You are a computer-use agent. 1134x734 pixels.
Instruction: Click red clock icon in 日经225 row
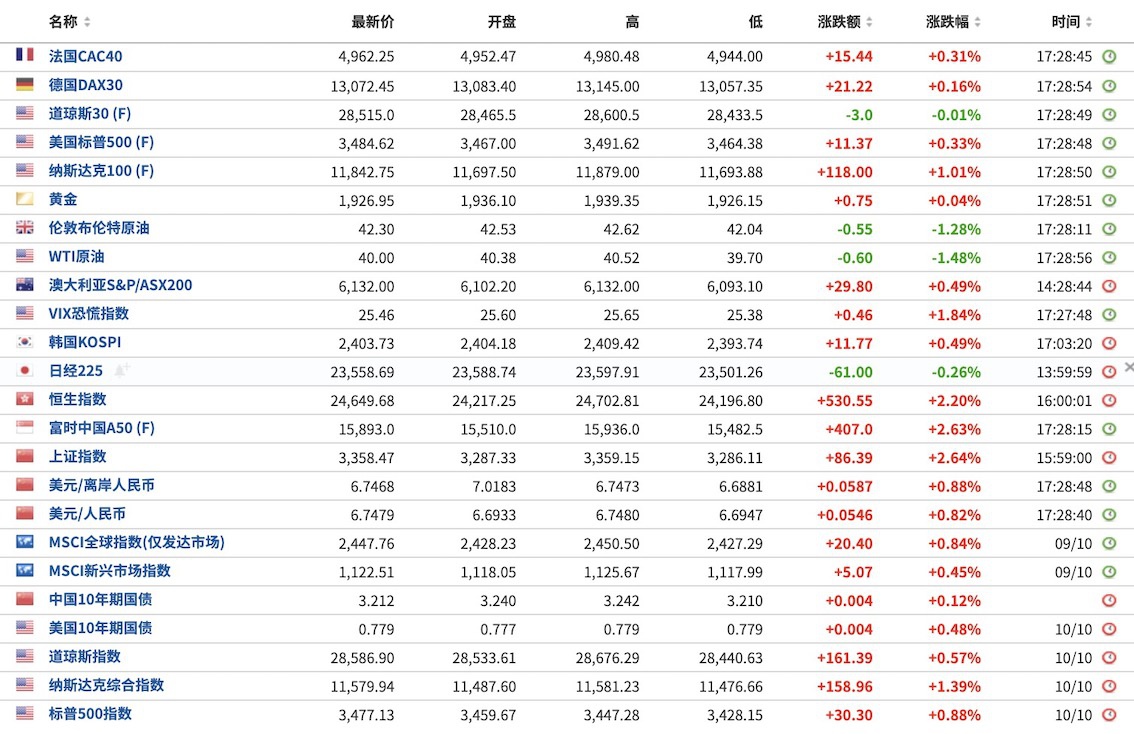[x=1109, y=372]
